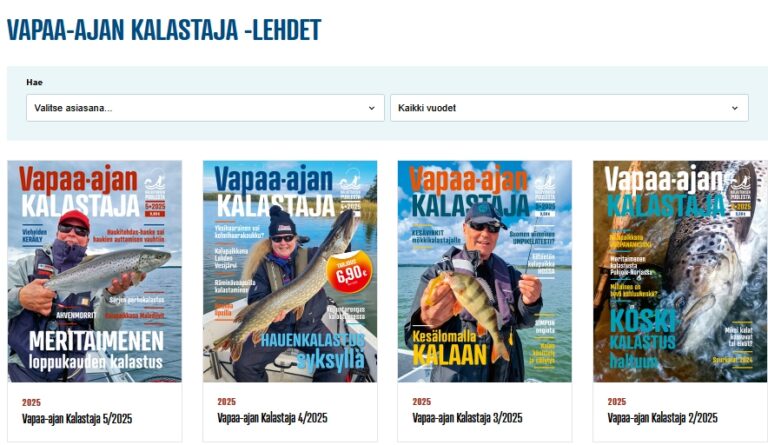Open the Vapaa-ajan Kalastaja 5/2025 cover image
Viewport: 768px width, 445px height.
tap(95, 271)
